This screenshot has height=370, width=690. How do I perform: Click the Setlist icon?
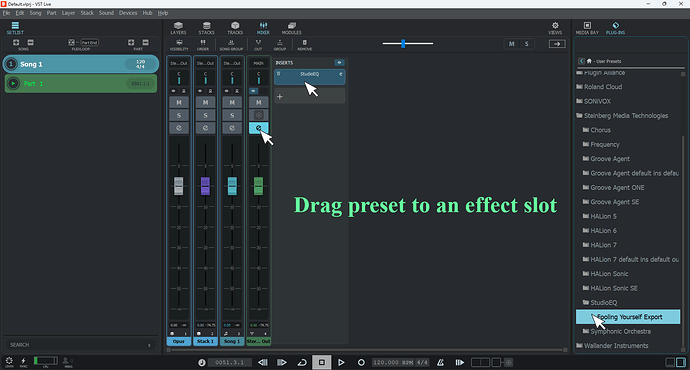click(15, 28)
